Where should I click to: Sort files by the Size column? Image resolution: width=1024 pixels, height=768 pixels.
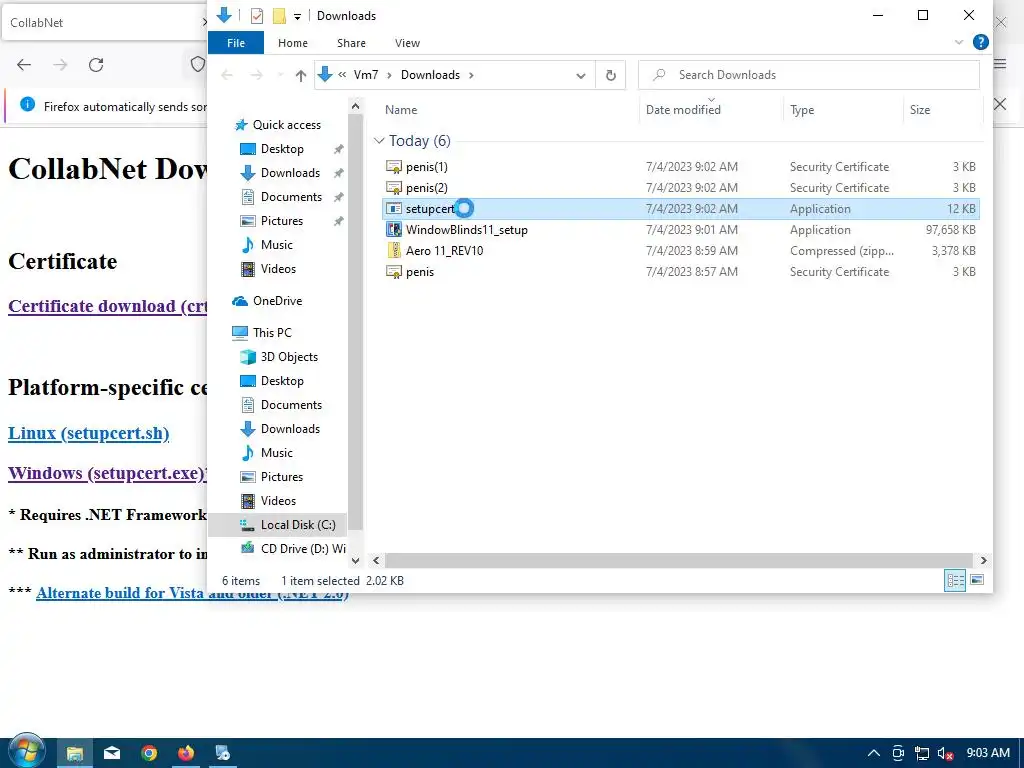tap(920, 110)
